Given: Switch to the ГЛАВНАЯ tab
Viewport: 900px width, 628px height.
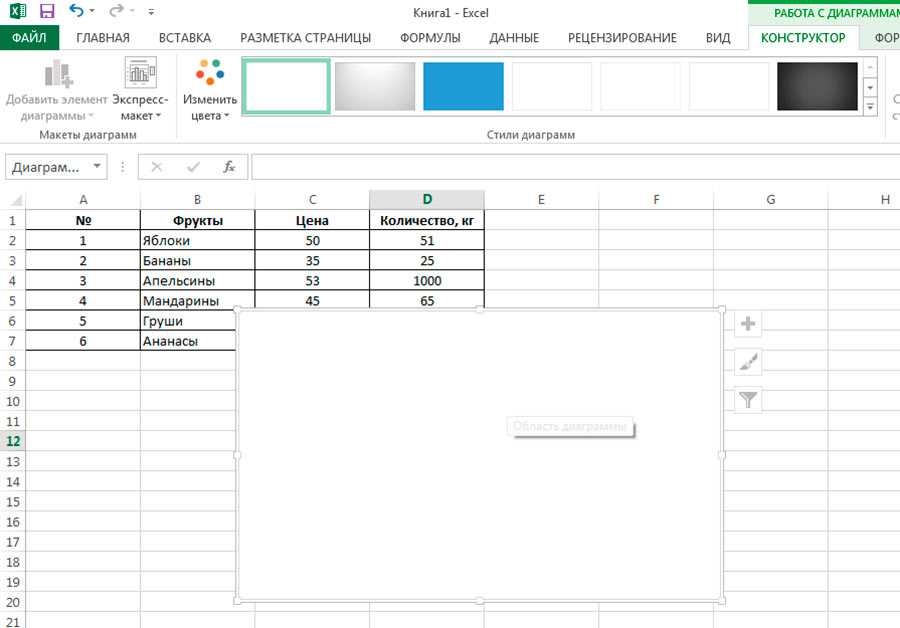Looking at the screenshot, I should (x=103, y=38).
